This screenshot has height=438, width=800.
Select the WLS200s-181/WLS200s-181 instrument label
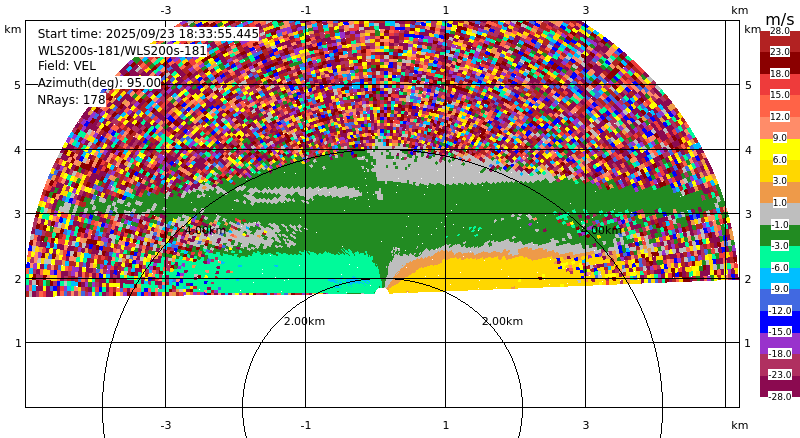(x=122, y=51)
